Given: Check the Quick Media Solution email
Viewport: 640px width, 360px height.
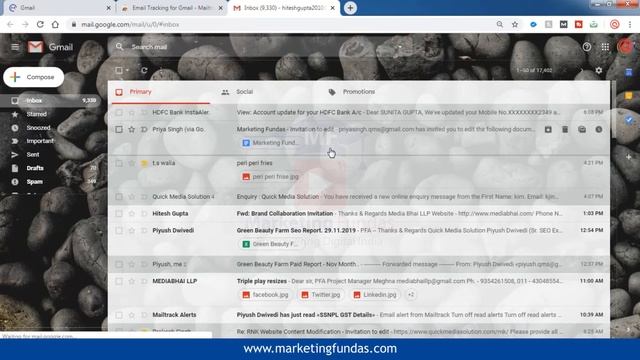Looking at the screenshot, I should pyautogui.click(x=119, y=197).
